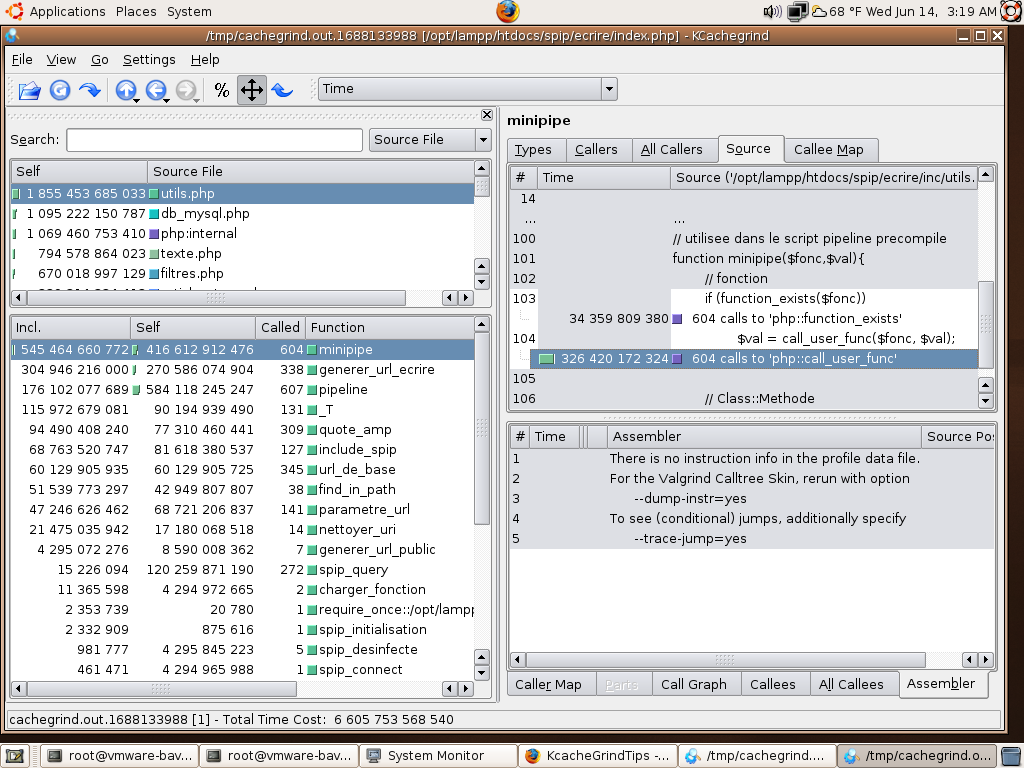Select the quote_amp function row
1024x768 pixels.
242,430
